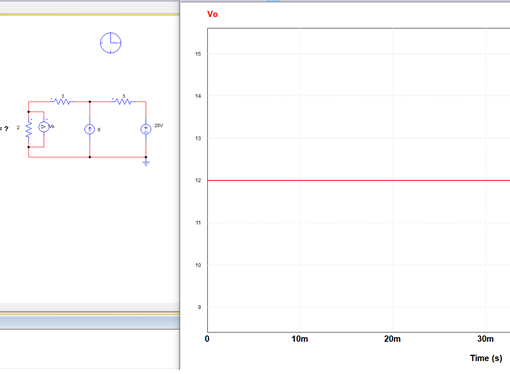Viewport: 510px width, 374px height.
Task: Click the 12 y-axis tick label
Action: point(198,180)
